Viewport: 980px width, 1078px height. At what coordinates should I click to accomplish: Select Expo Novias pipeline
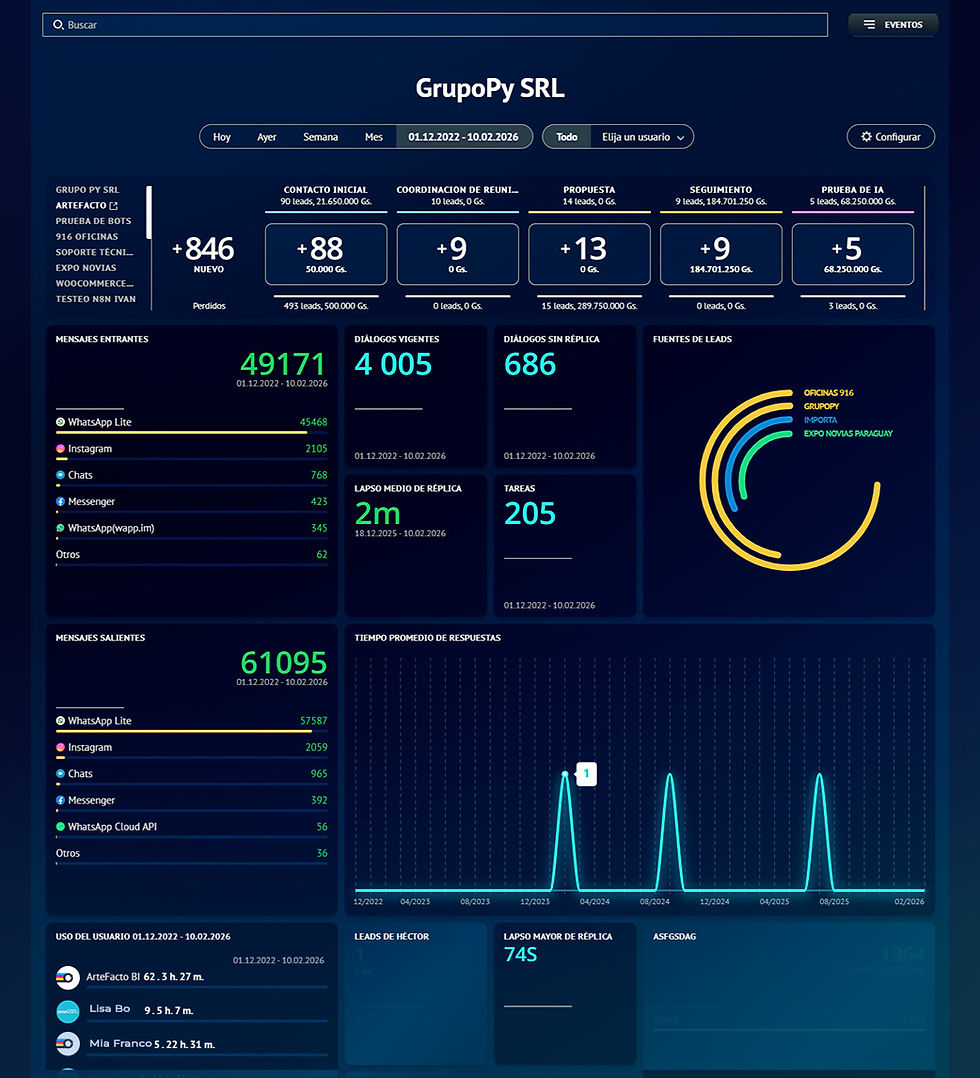pyautogui.click(x=86, y=268)
